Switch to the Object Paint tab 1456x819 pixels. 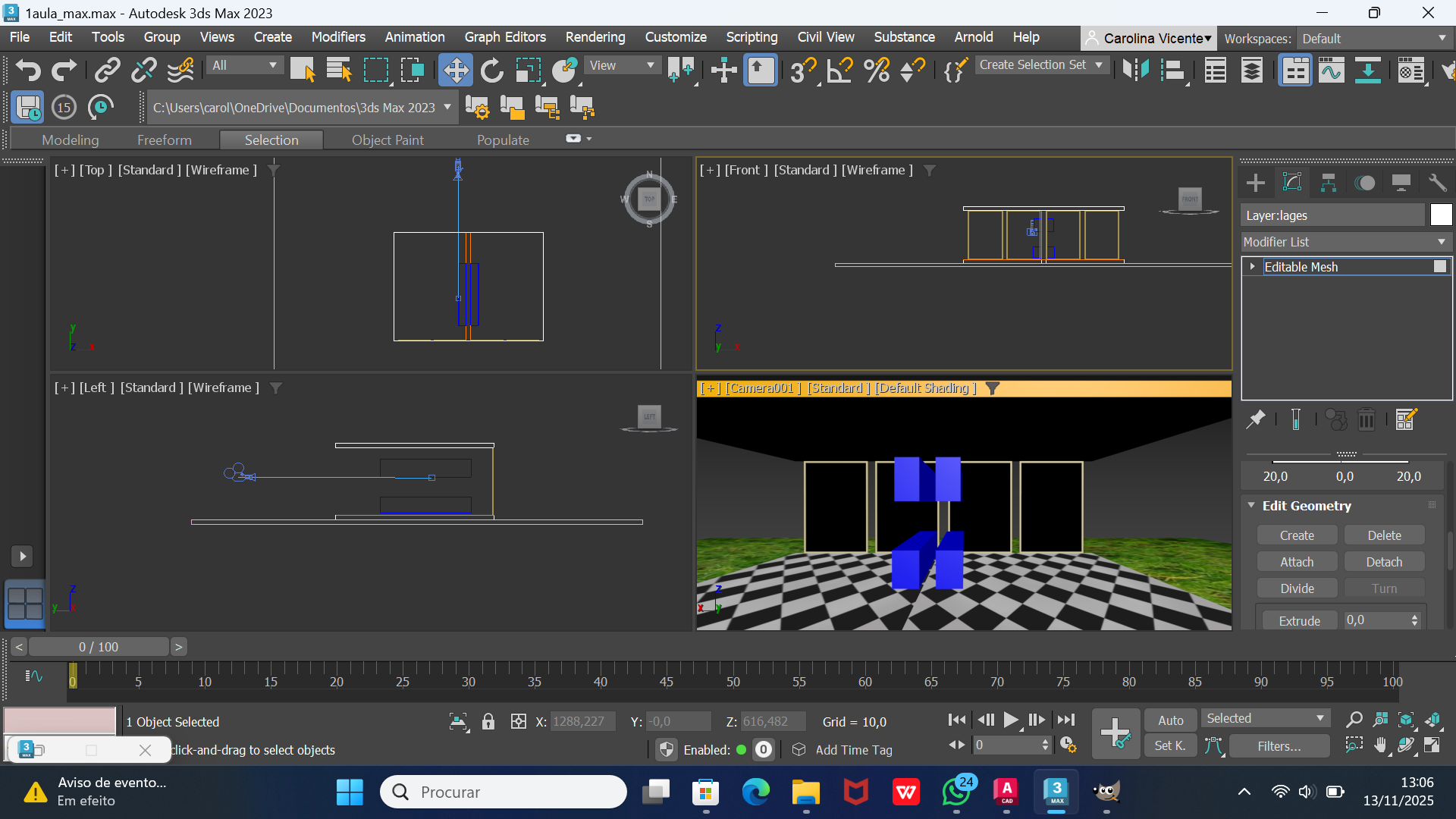[388, 140]
